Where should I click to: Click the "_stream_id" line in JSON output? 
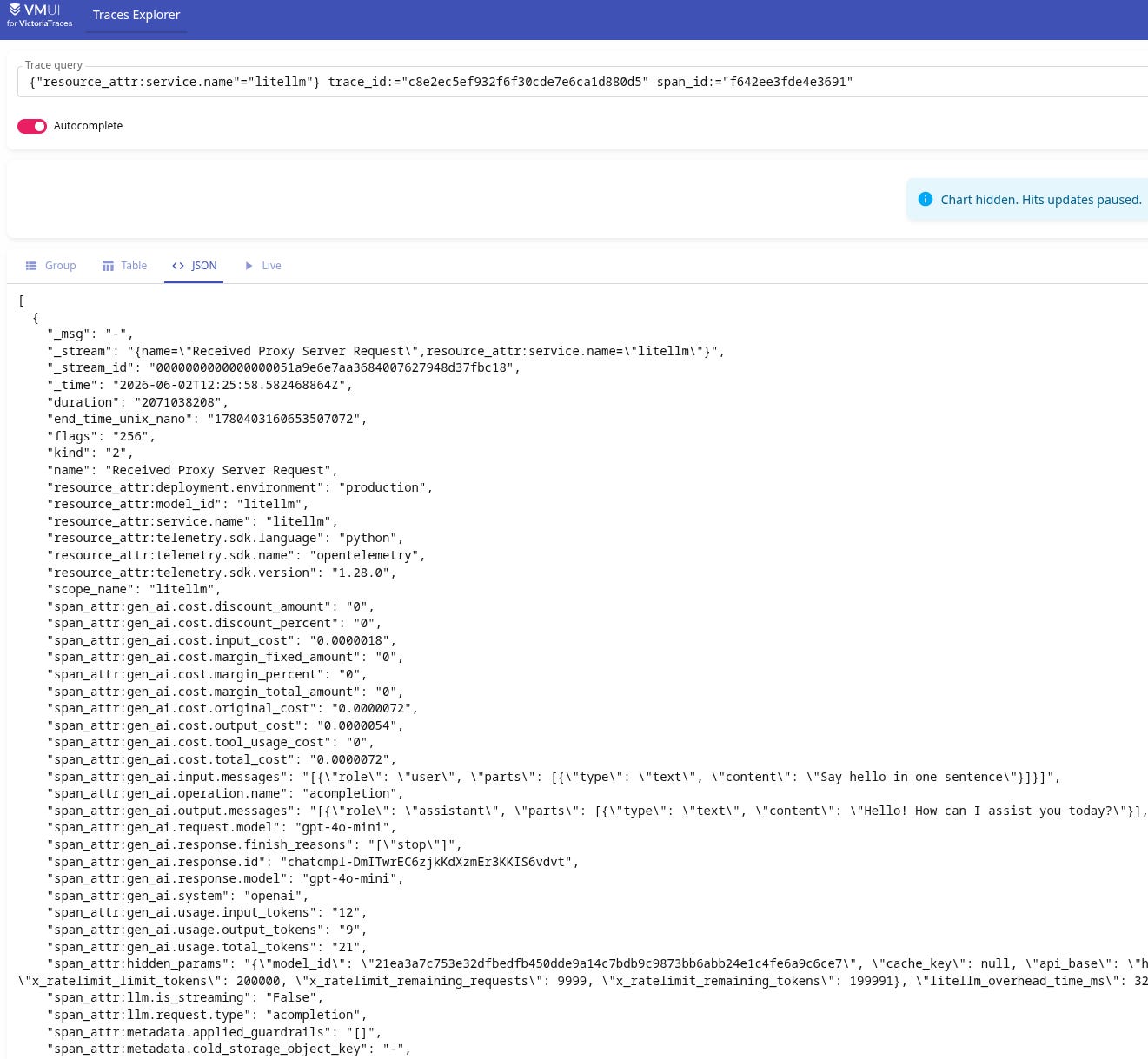tap(283, 367)
